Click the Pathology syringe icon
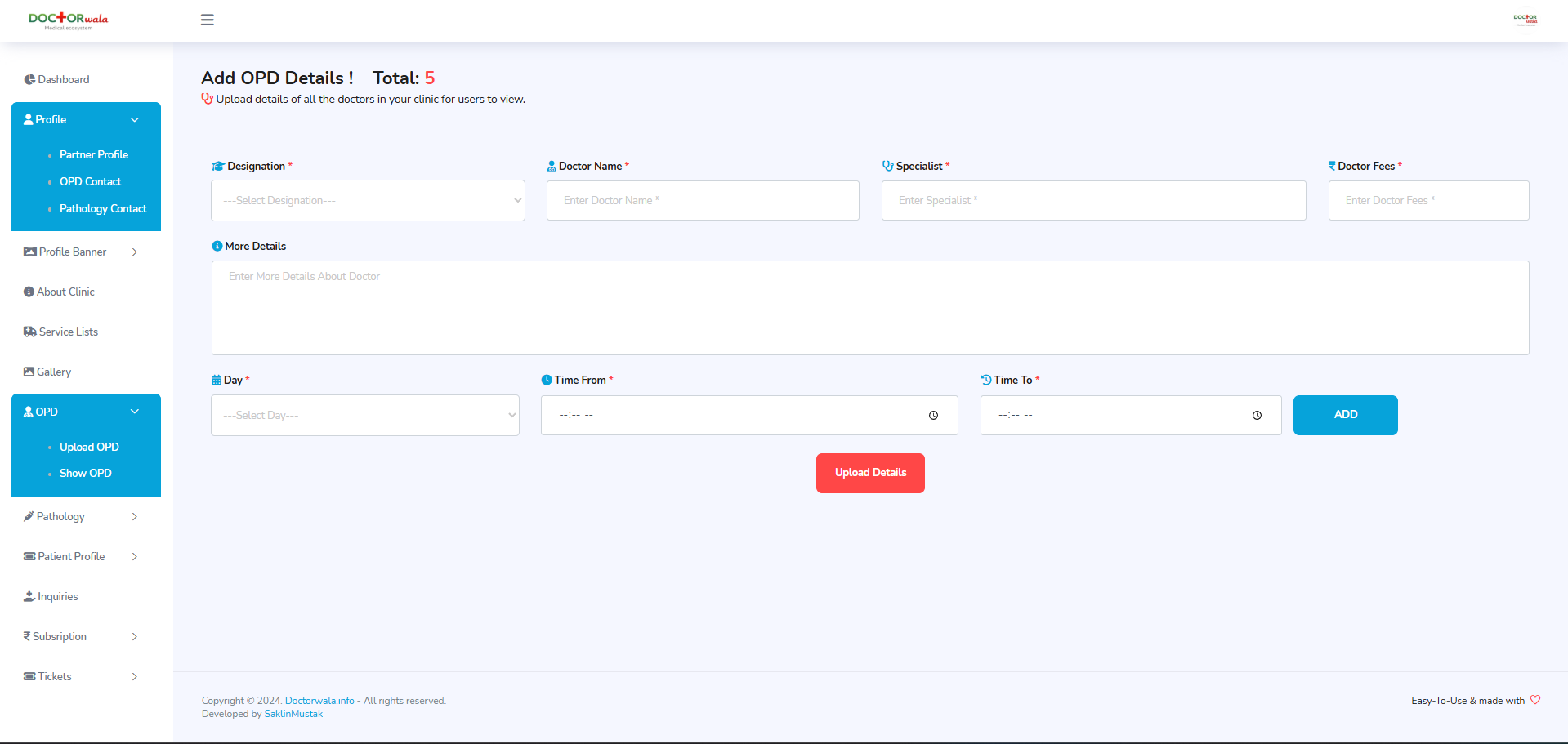 click(29, 516)
